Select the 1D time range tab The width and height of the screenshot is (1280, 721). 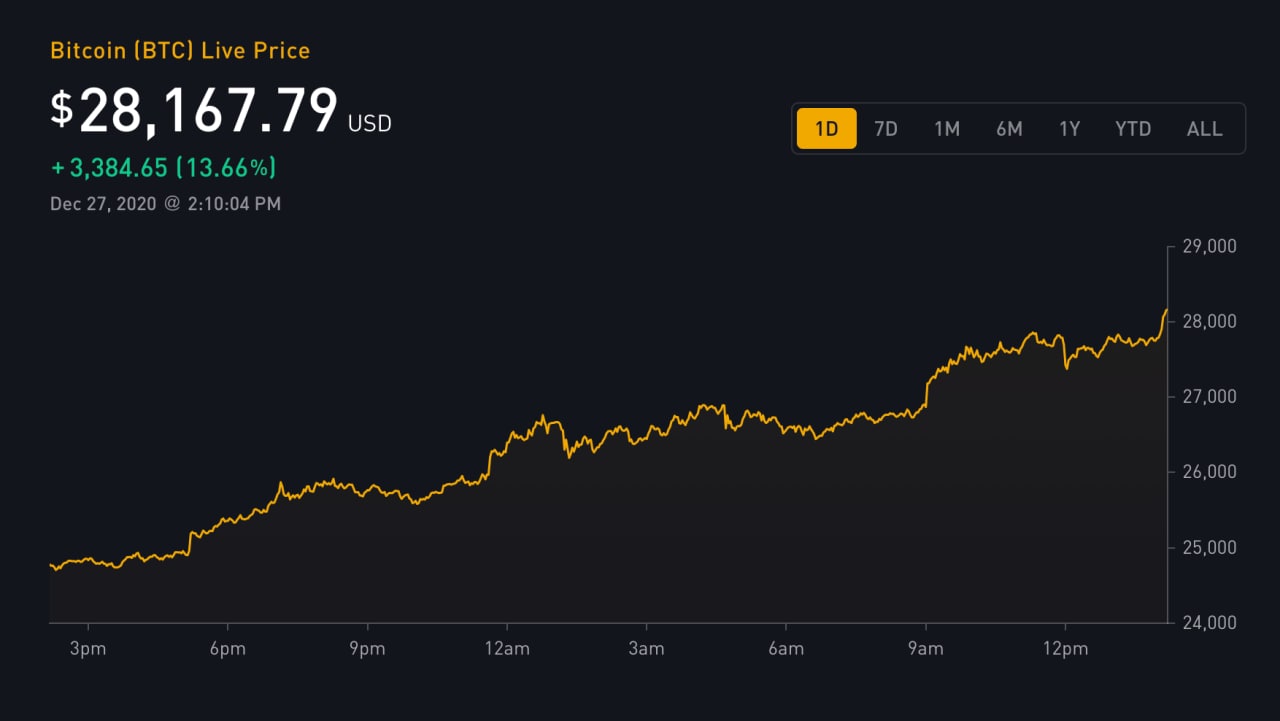click(x=827, y=128)
